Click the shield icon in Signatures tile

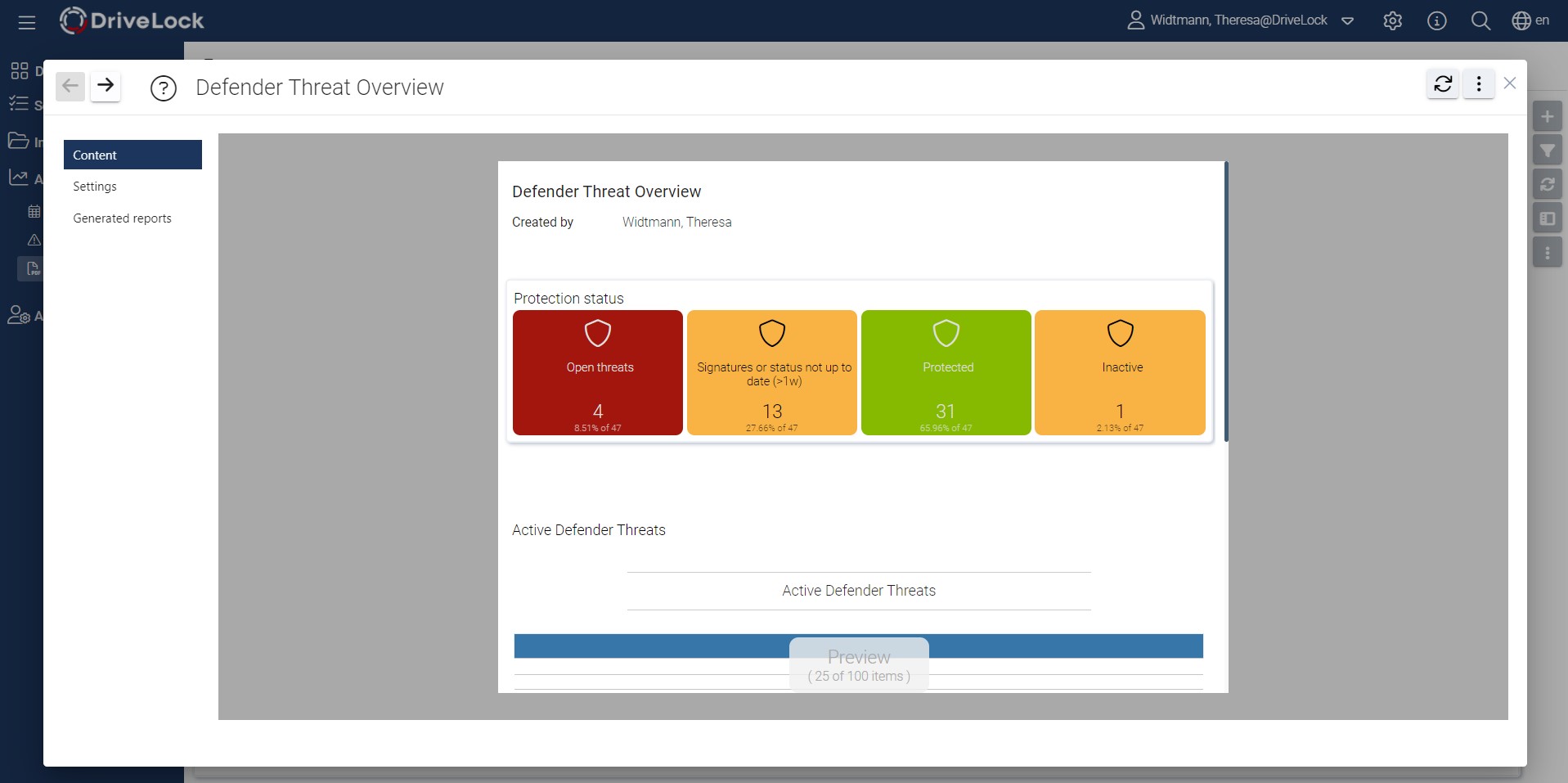pos(772,333)
